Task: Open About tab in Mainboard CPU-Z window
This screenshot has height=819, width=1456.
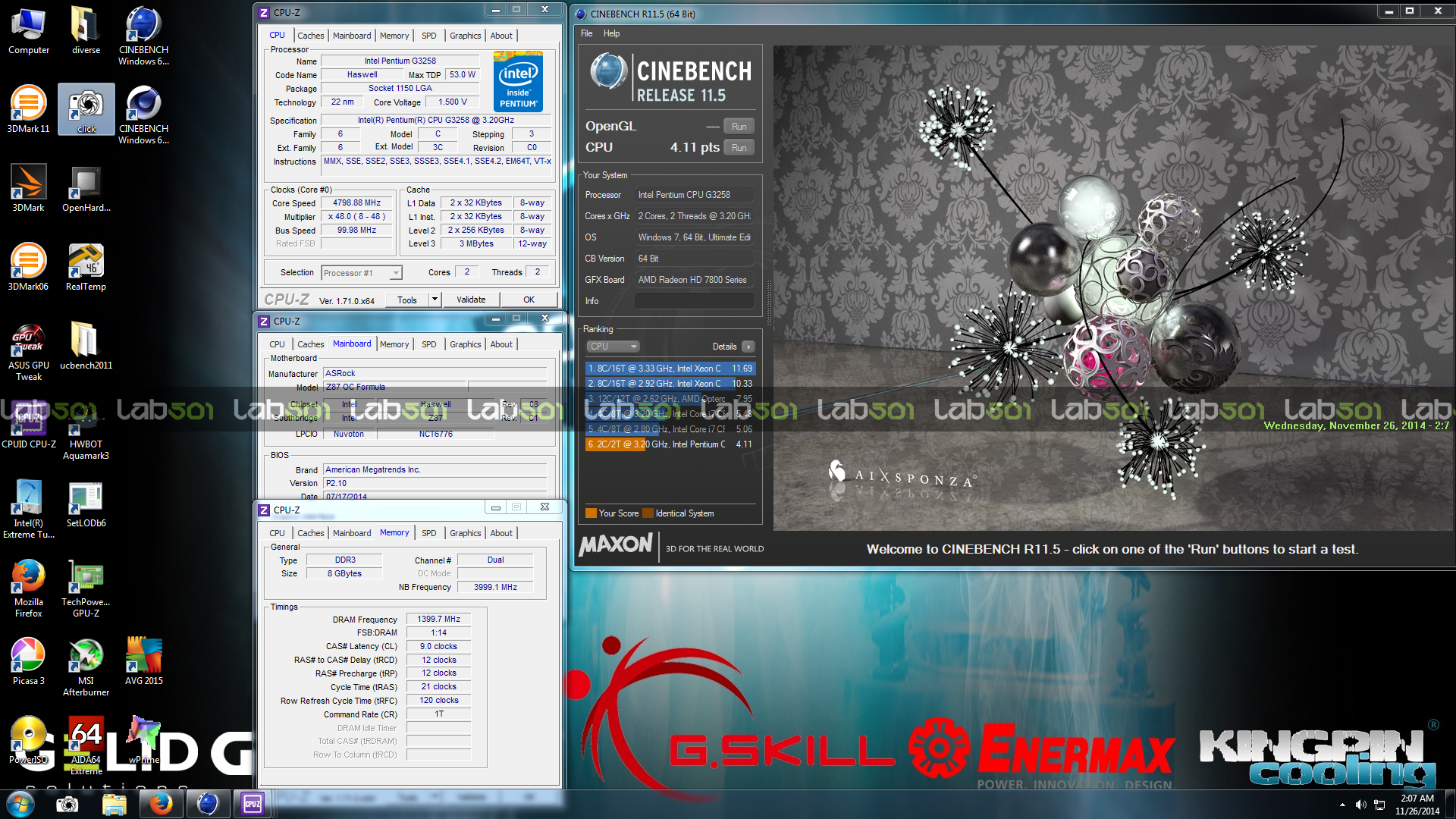Action: coord(501,344)
